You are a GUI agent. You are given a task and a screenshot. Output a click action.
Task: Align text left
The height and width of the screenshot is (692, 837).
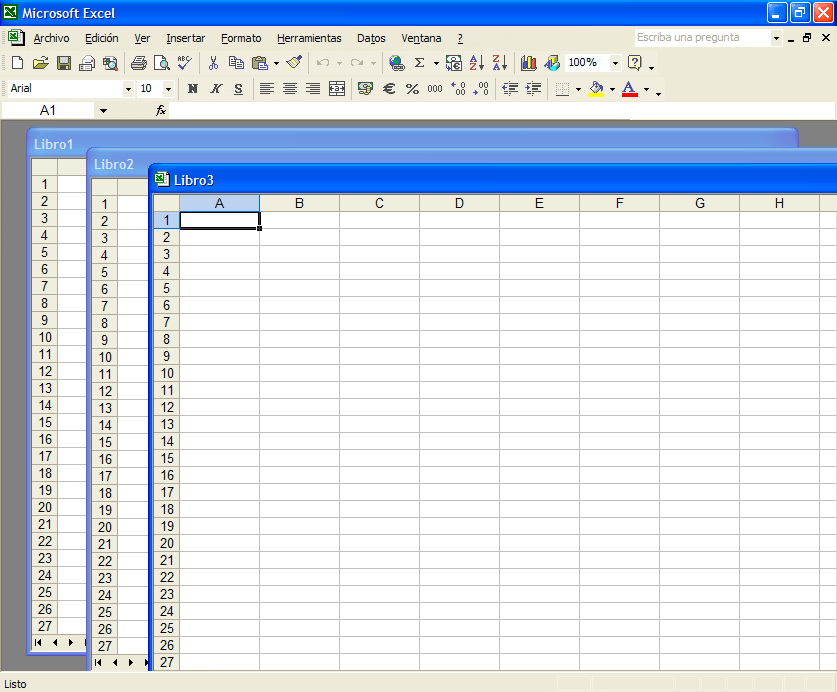[x=267, y=89]
